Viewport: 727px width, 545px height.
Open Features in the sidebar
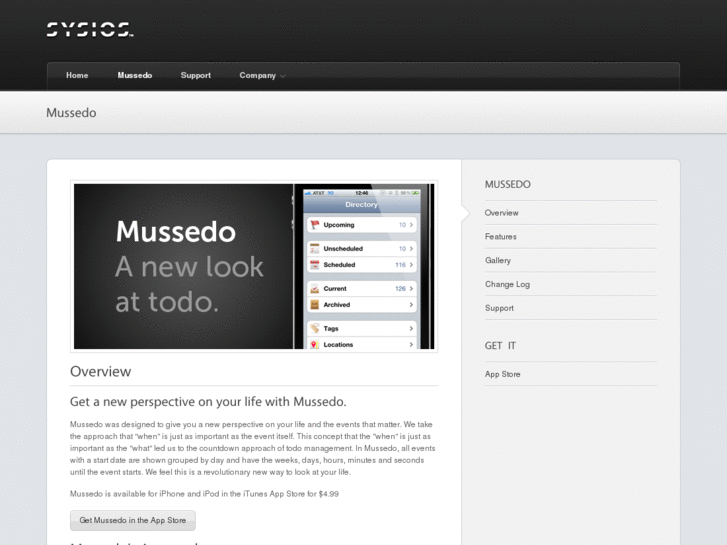pos(501,237)
